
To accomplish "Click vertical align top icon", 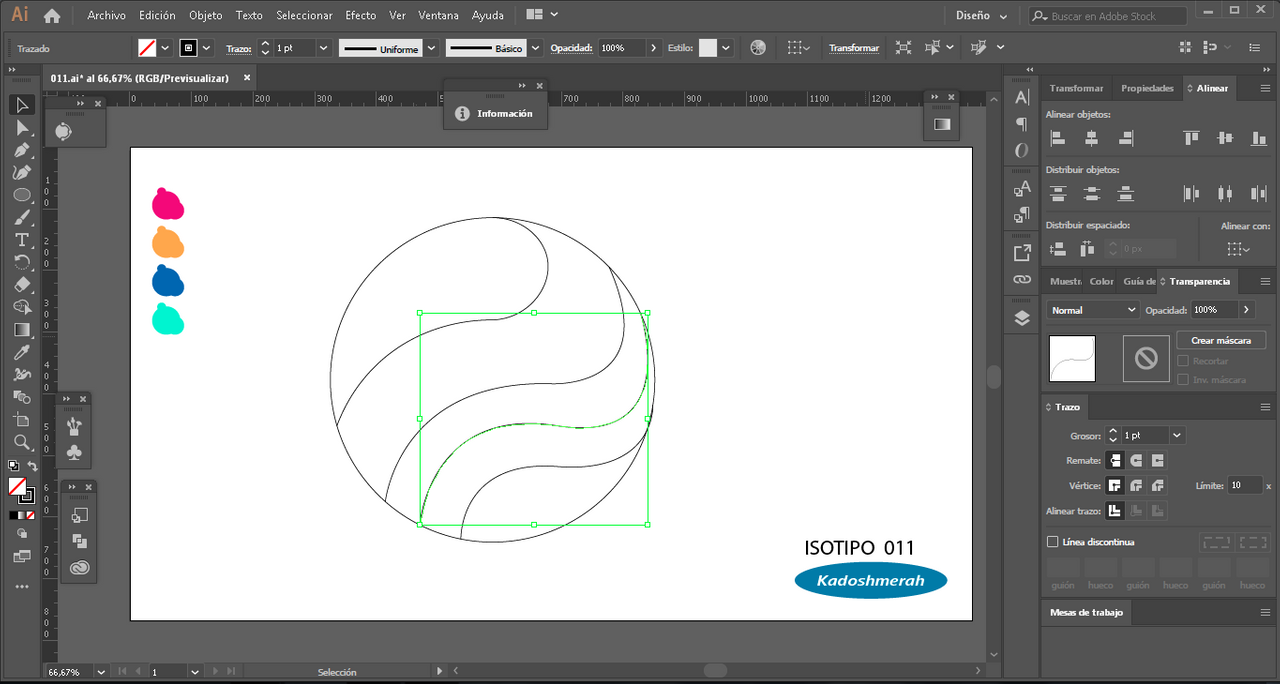I will coord(1191,139).
